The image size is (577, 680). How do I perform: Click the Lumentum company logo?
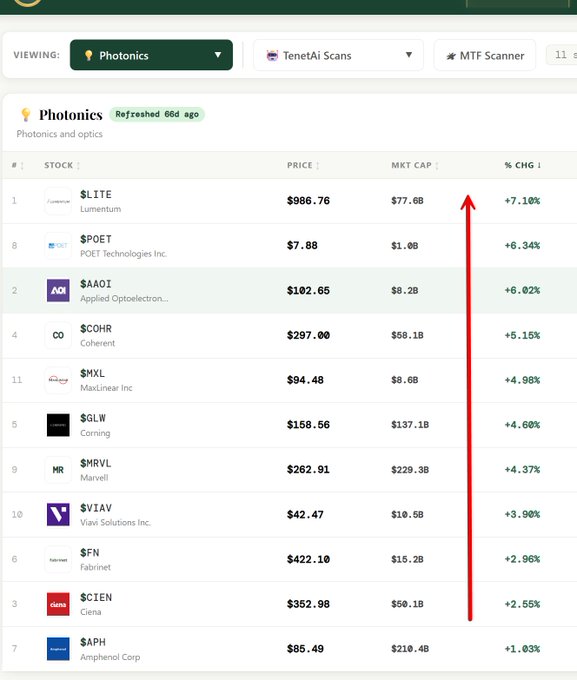tap(58, 201)
